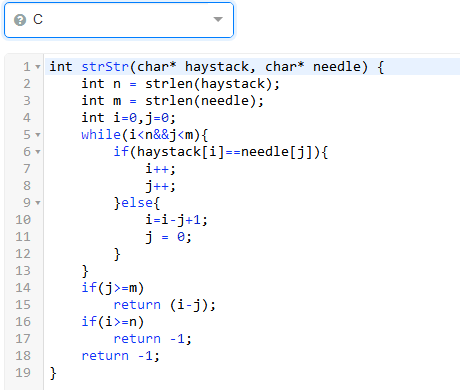Click on 'j = 0;' statement
The height and width of the screenshot is (390, 460).
[x=168, y=237]
